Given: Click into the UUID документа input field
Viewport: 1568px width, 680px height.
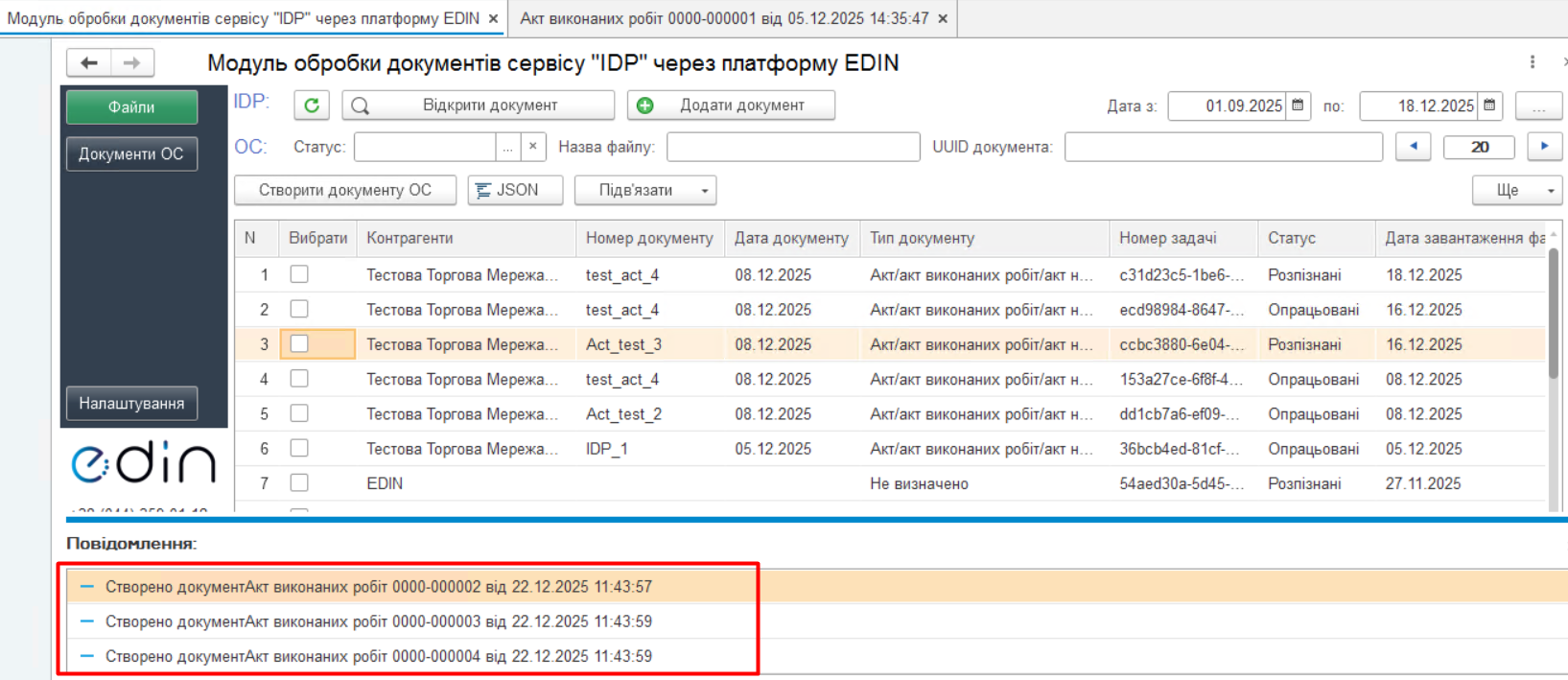Looking at the screenshot, I should (1223, 147).
